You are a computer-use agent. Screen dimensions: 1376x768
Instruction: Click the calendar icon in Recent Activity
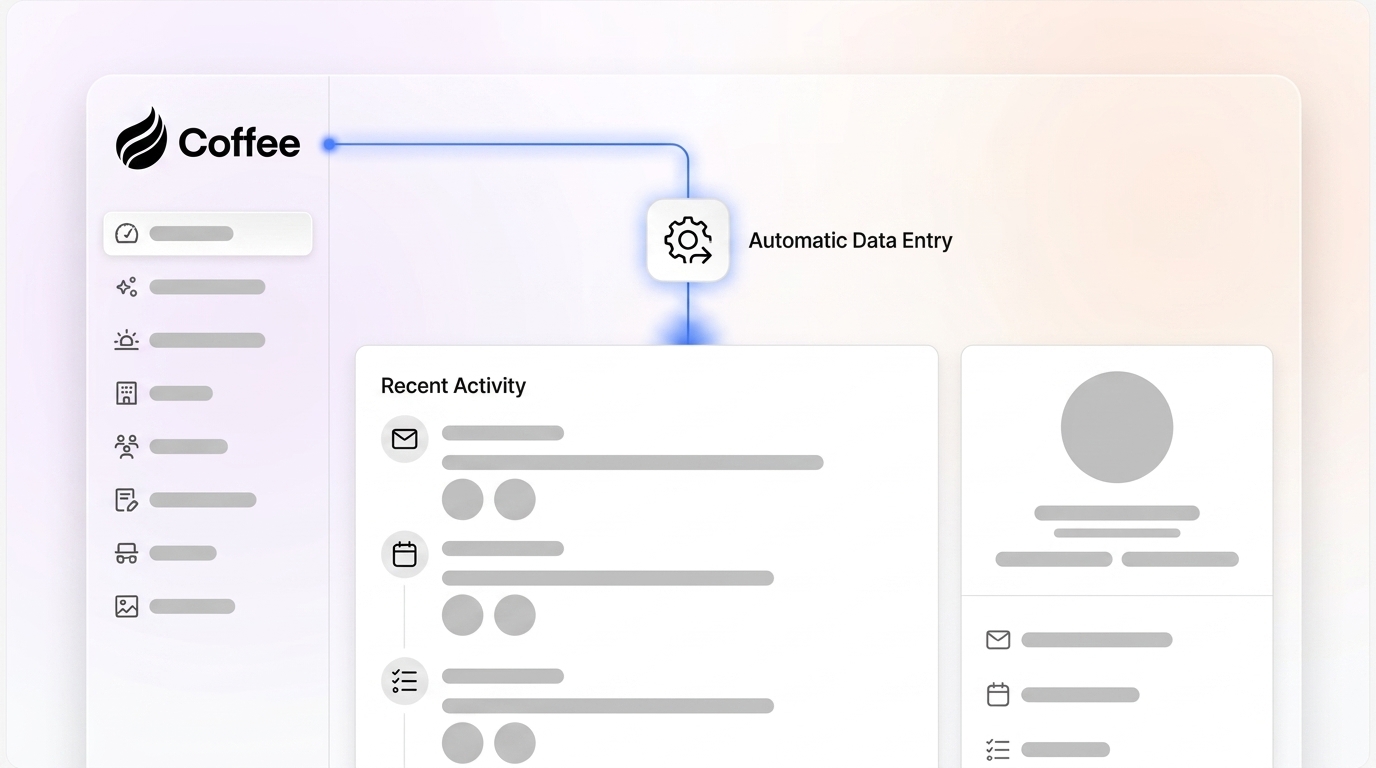click(x=404, y=554)
